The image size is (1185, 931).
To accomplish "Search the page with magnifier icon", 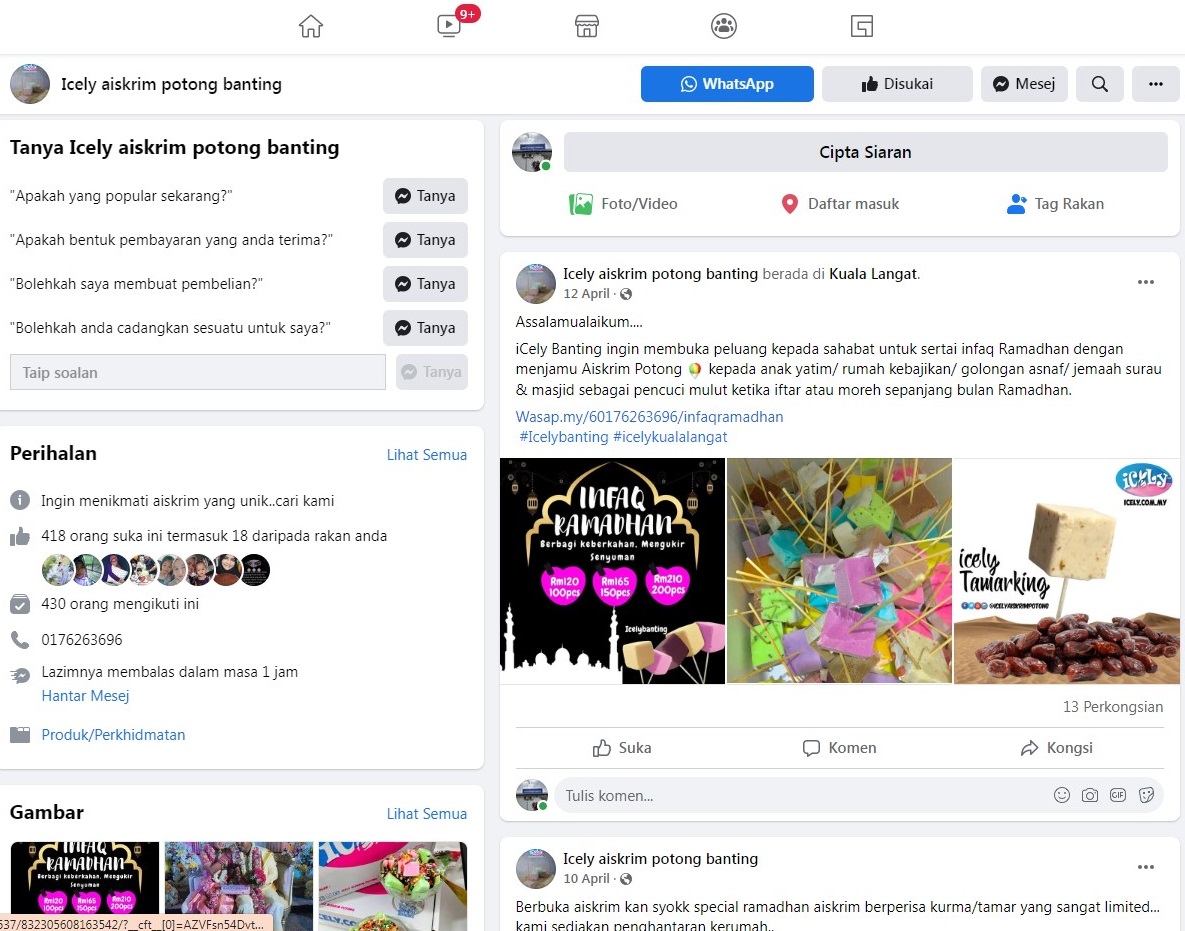I will [x=1100, y=84].
